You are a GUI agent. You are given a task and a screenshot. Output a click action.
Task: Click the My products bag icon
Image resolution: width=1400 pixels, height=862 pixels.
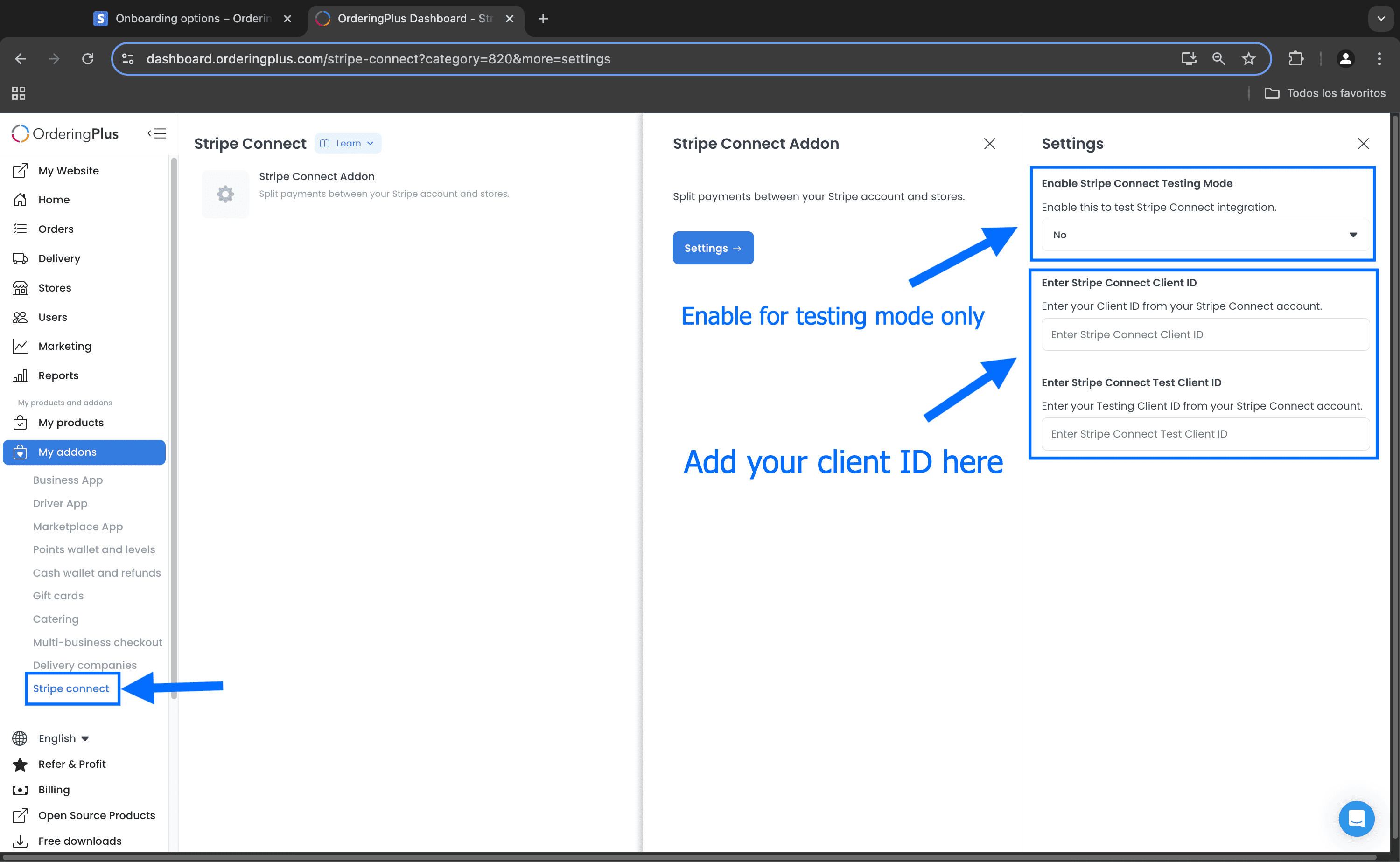point(20,423)
